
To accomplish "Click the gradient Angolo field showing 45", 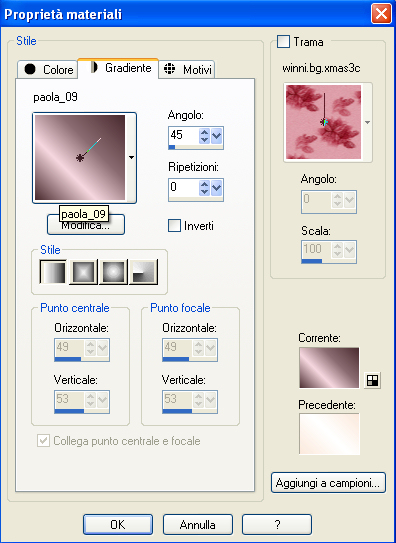I will coord(183,135).
